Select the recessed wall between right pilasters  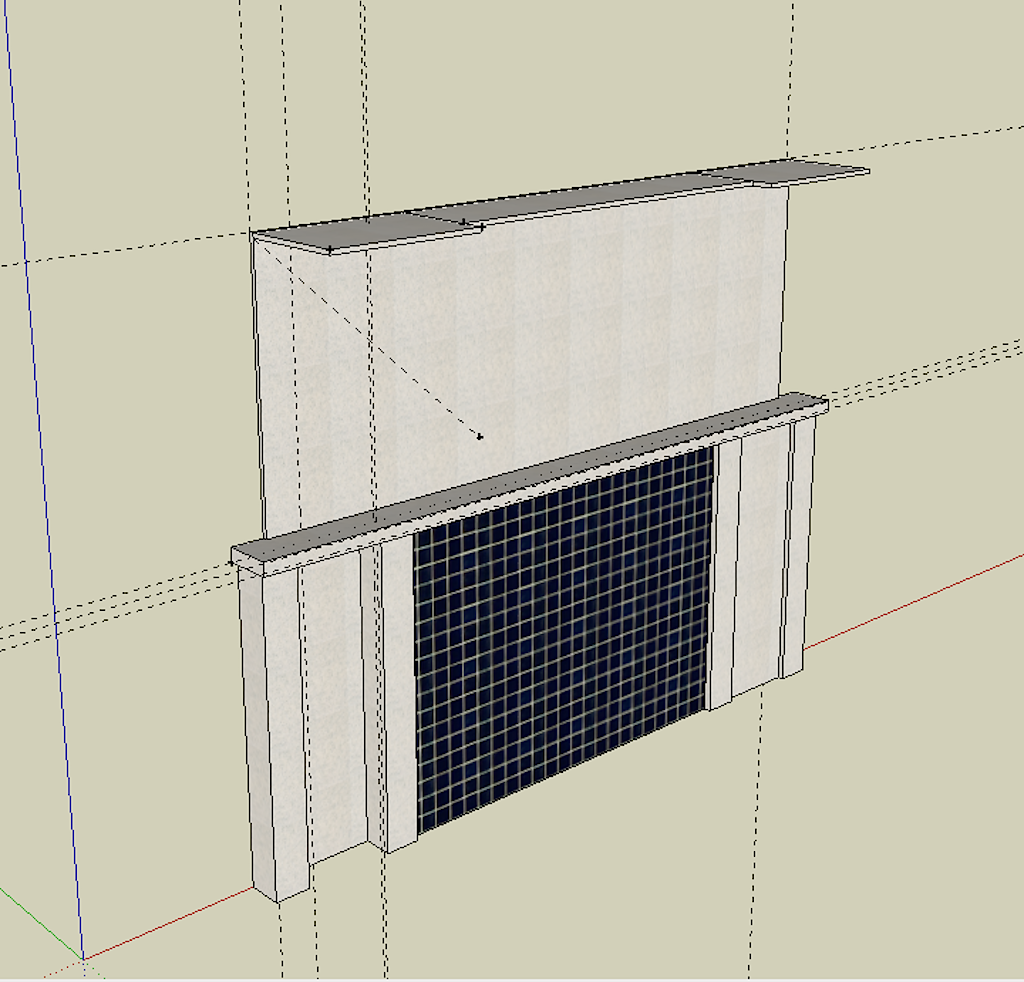click(761, 562)
